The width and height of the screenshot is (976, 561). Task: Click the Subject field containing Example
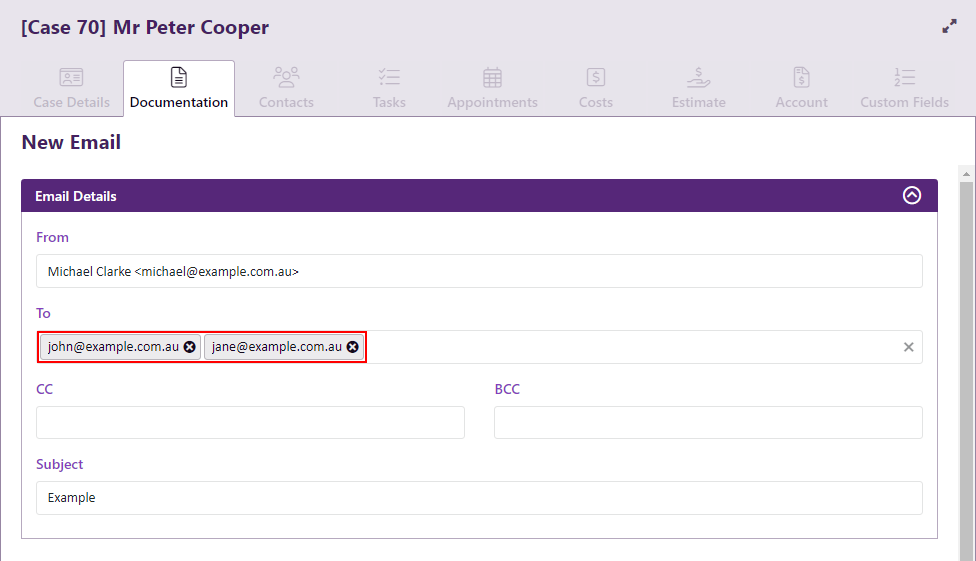point(478,498)
